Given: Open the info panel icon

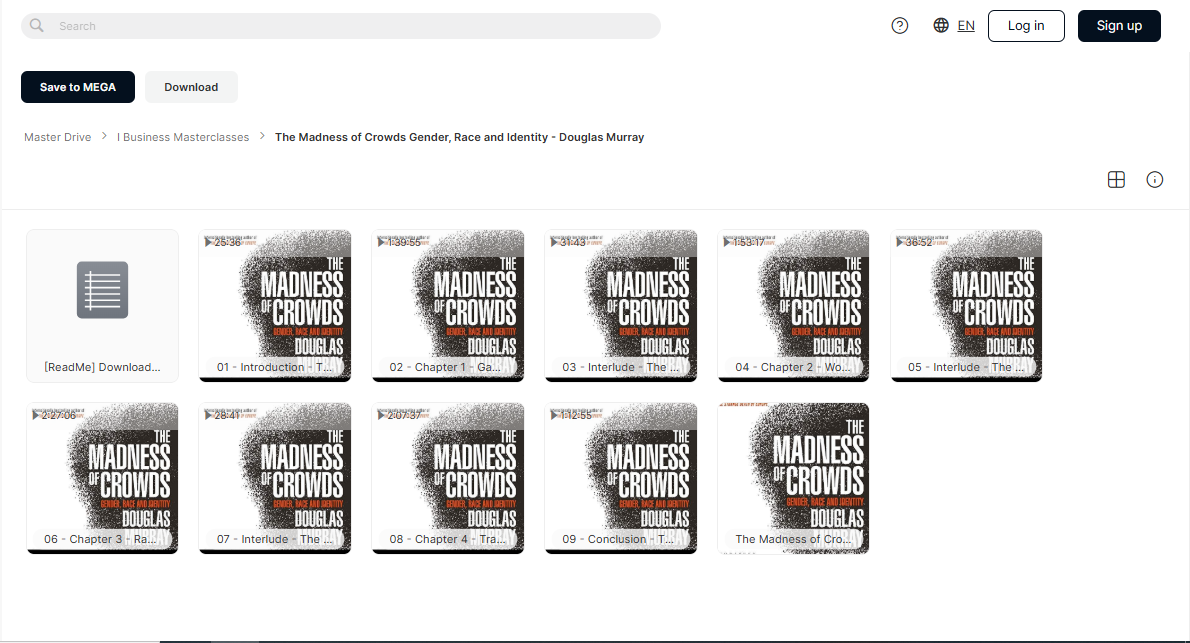Looking at the screenshot, I should (x=1154, y=180).
